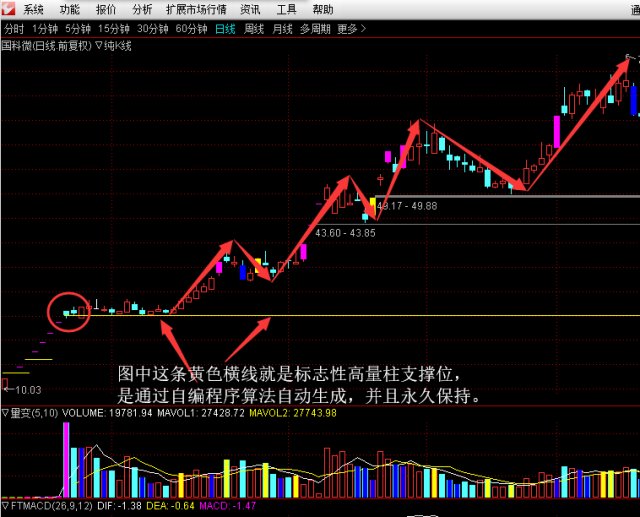Switch to 周线 weekly chart

(x=254, y=29)
